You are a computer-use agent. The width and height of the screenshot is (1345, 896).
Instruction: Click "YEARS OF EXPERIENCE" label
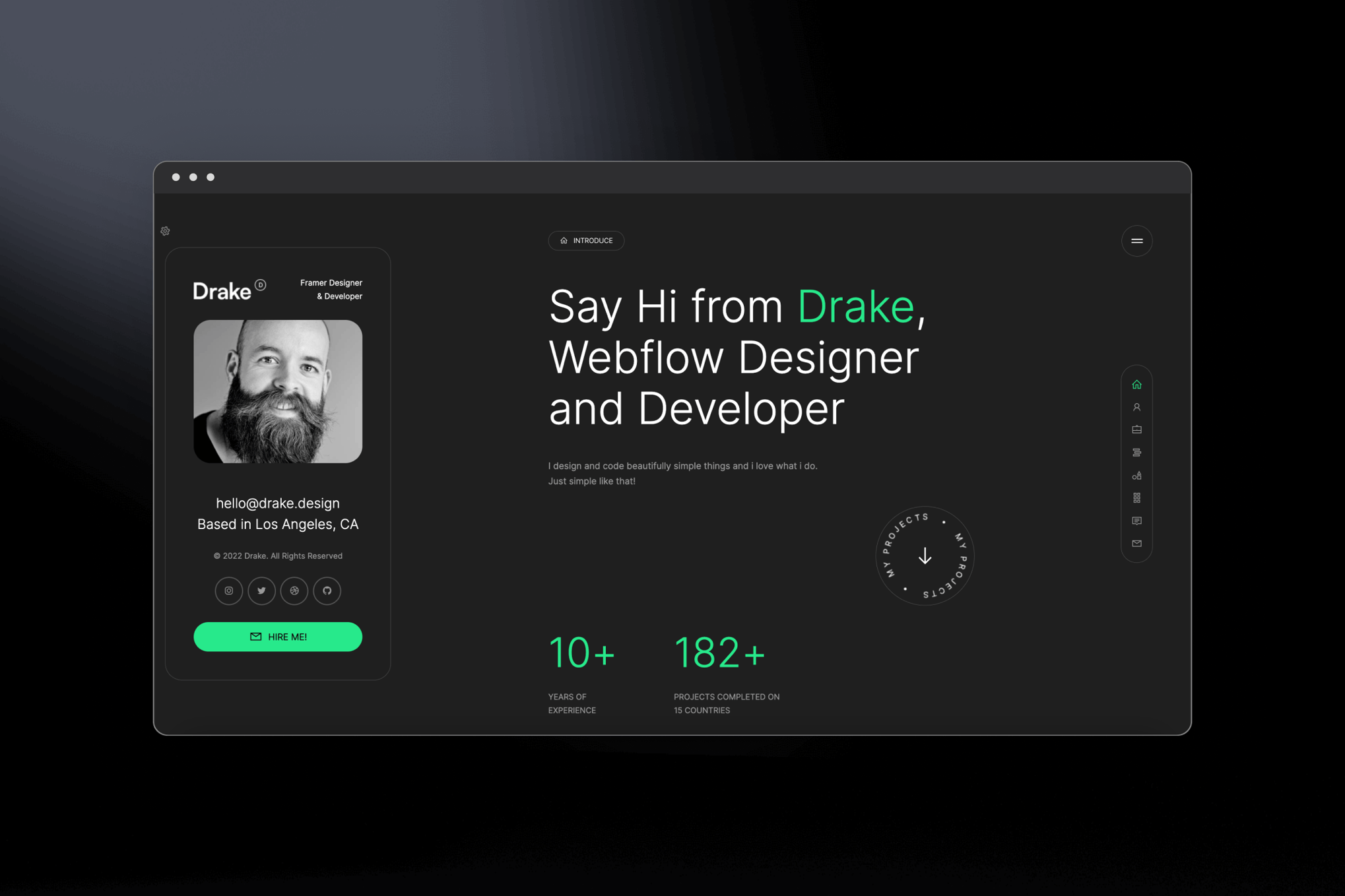pos(572,703)
